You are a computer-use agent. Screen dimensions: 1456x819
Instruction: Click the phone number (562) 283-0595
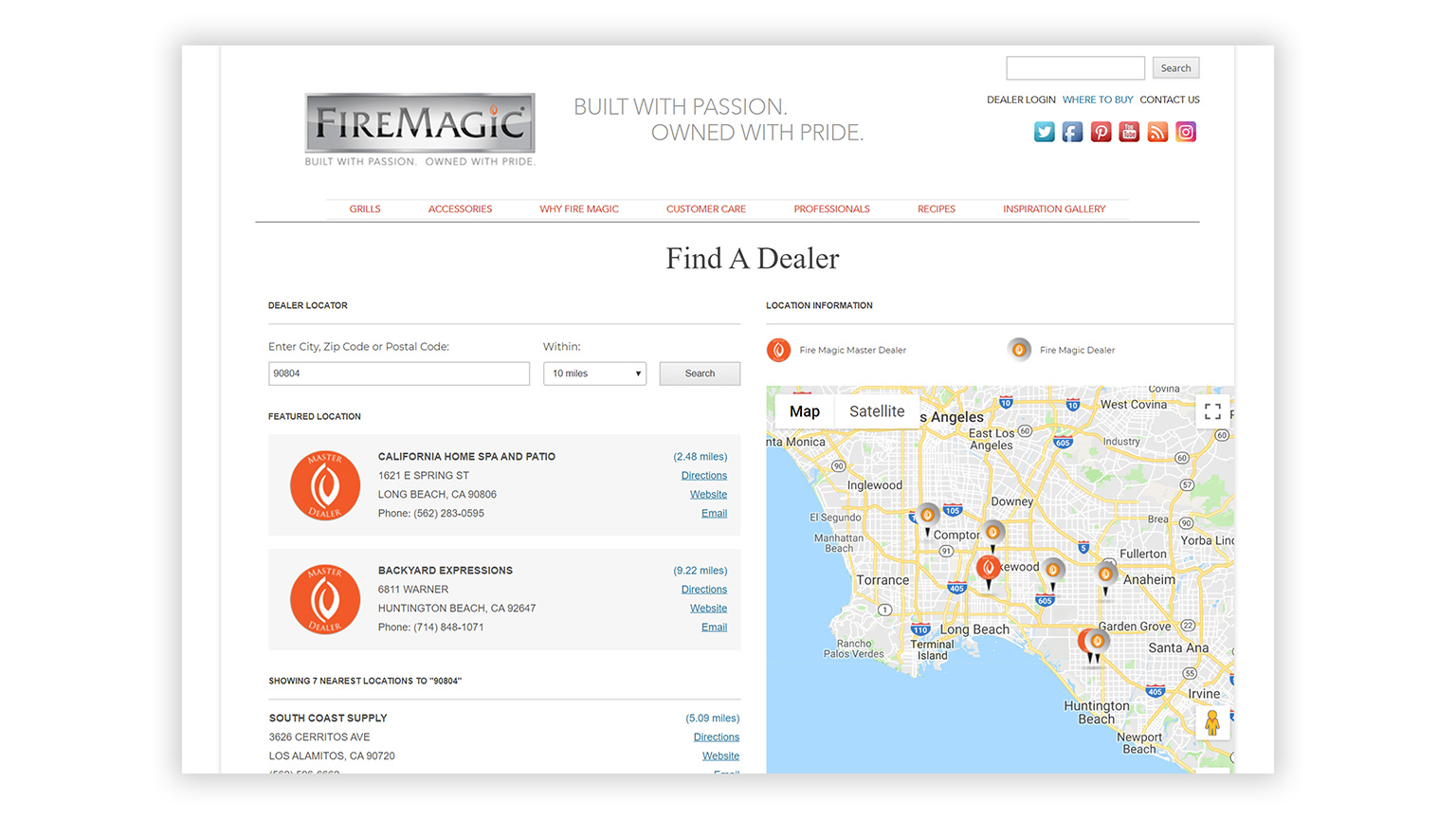click(x=448, y=514)
